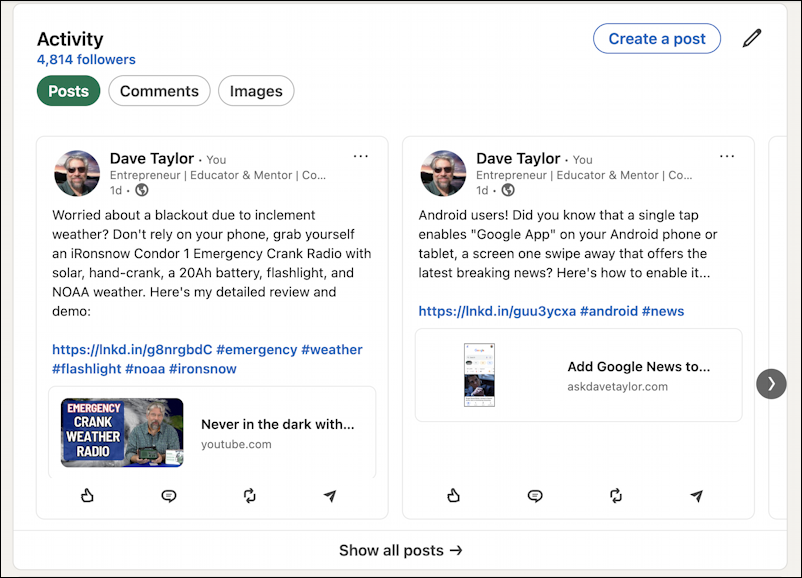Click headline under Dave Taylor on Crank Radio post
This screenshot has height=578, width=802.
coord(218,175)
